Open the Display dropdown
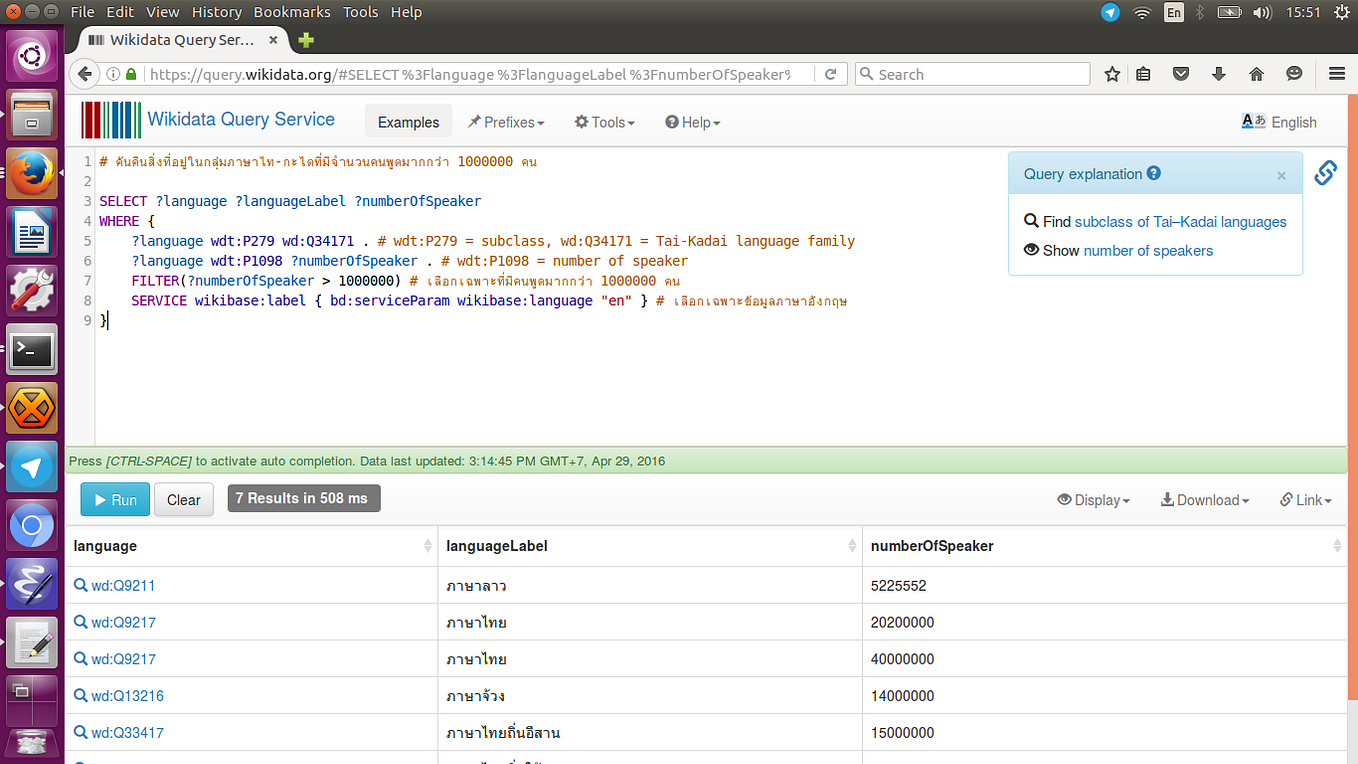Screen dimensions: 1358x764 (x=1093, y=500)
